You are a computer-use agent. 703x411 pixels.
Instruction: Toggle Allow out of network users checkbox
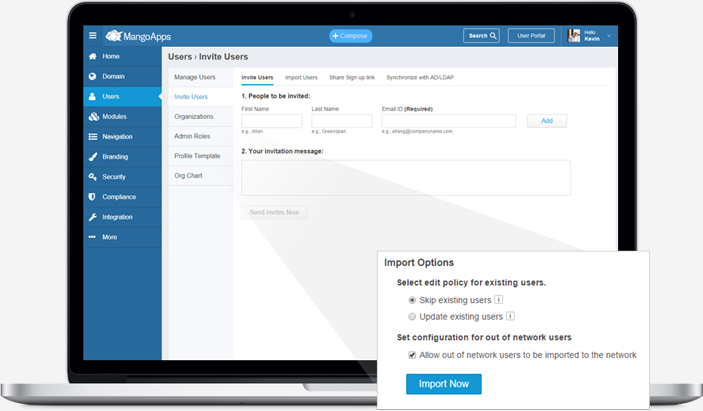pos(412,355)
